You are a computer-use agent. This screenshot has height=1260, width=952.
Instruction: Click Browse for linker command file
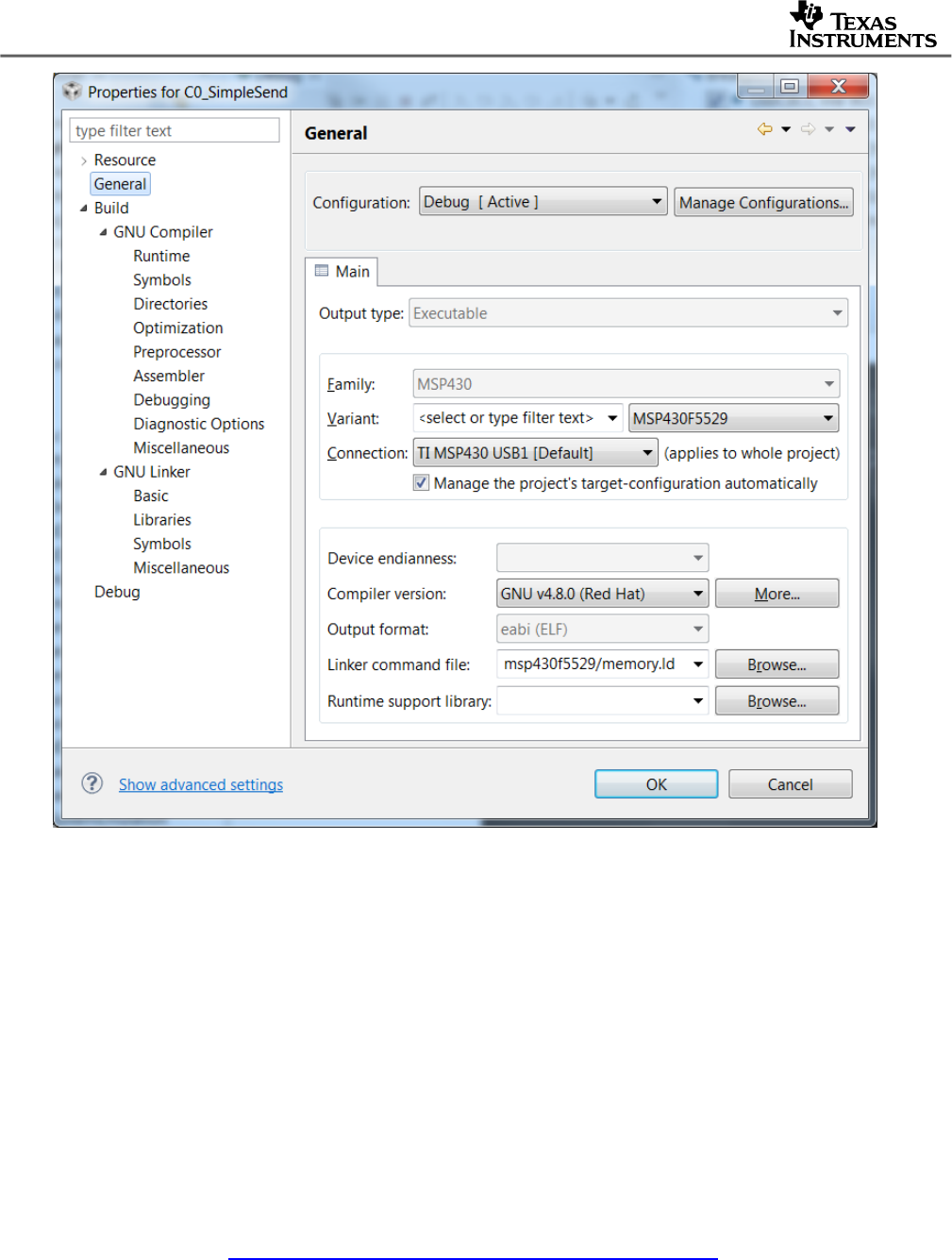(777, 664)
